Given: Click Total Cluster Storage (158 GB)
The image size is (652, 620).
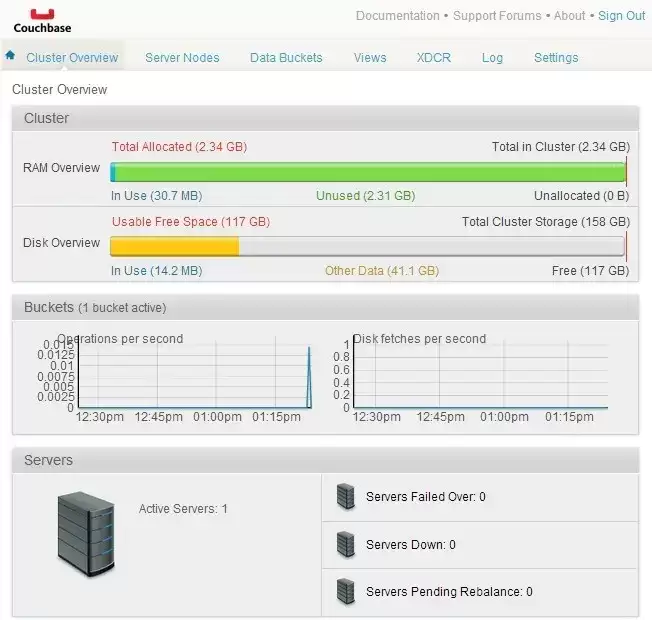Looking at the screenshot, I should pos(546,222).
